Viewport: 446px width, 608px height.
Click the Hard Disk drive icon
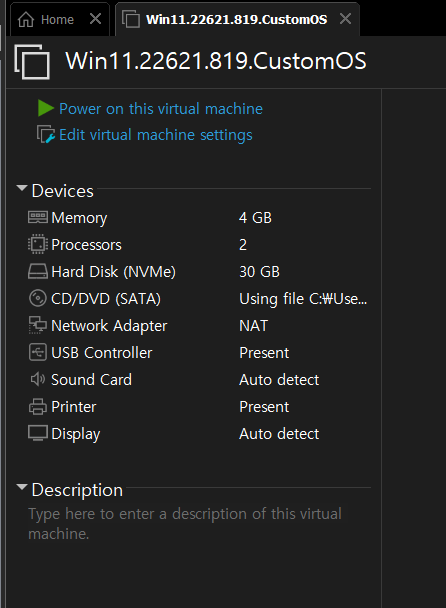click(38, 271)
